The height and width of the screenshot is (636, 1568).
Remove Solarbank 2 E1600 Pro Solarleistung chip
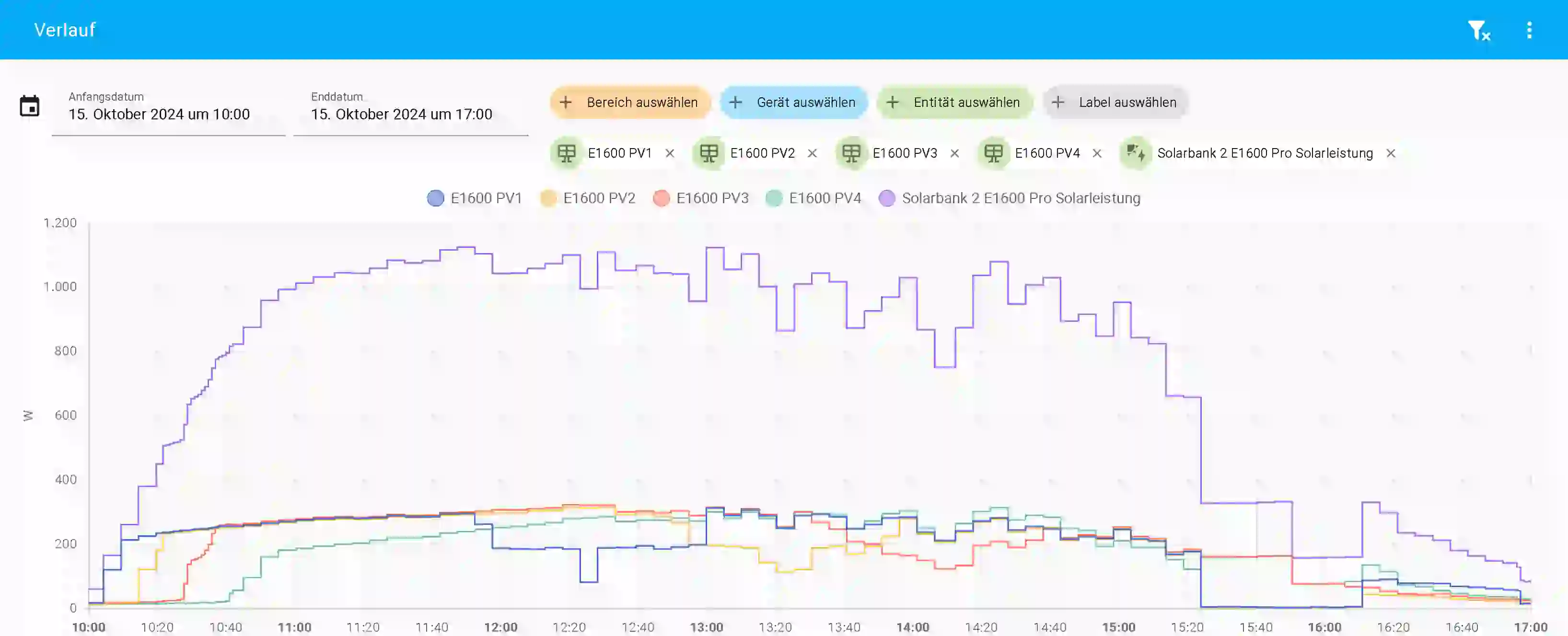1391,153
